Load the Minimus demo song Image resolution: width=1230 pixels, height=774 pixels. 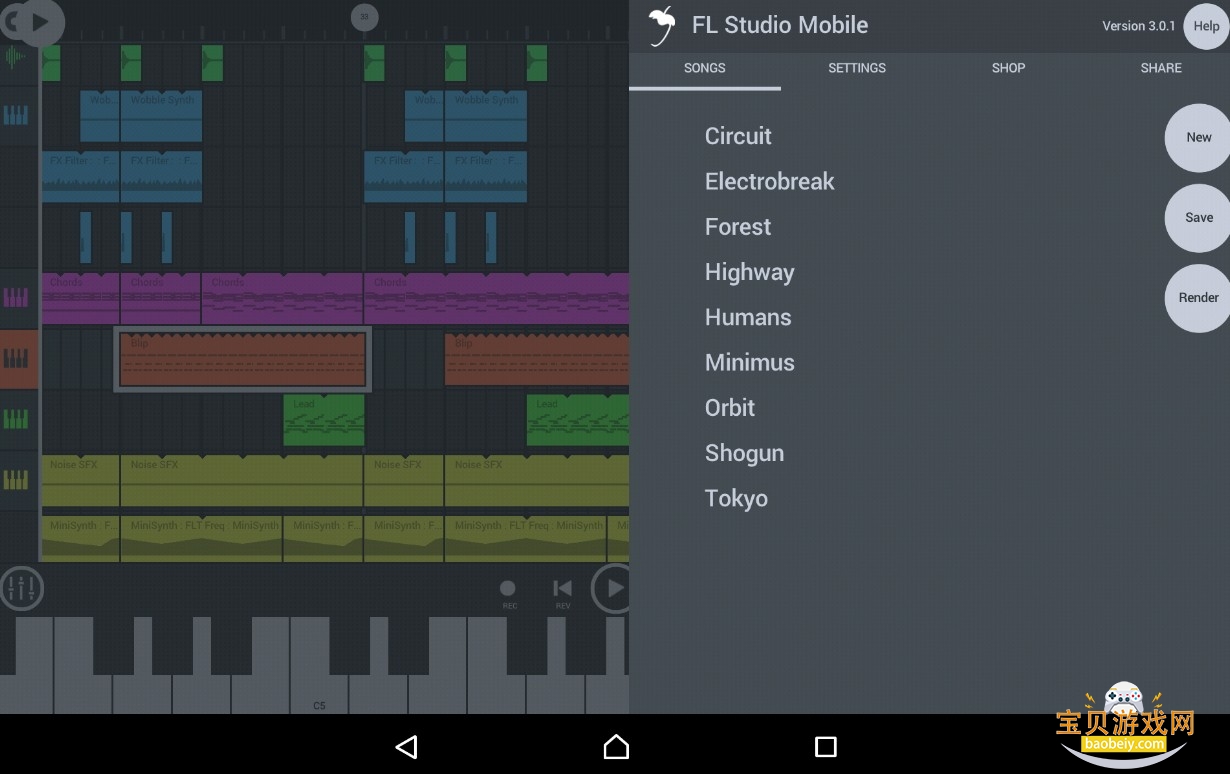[x=749, y=363]
